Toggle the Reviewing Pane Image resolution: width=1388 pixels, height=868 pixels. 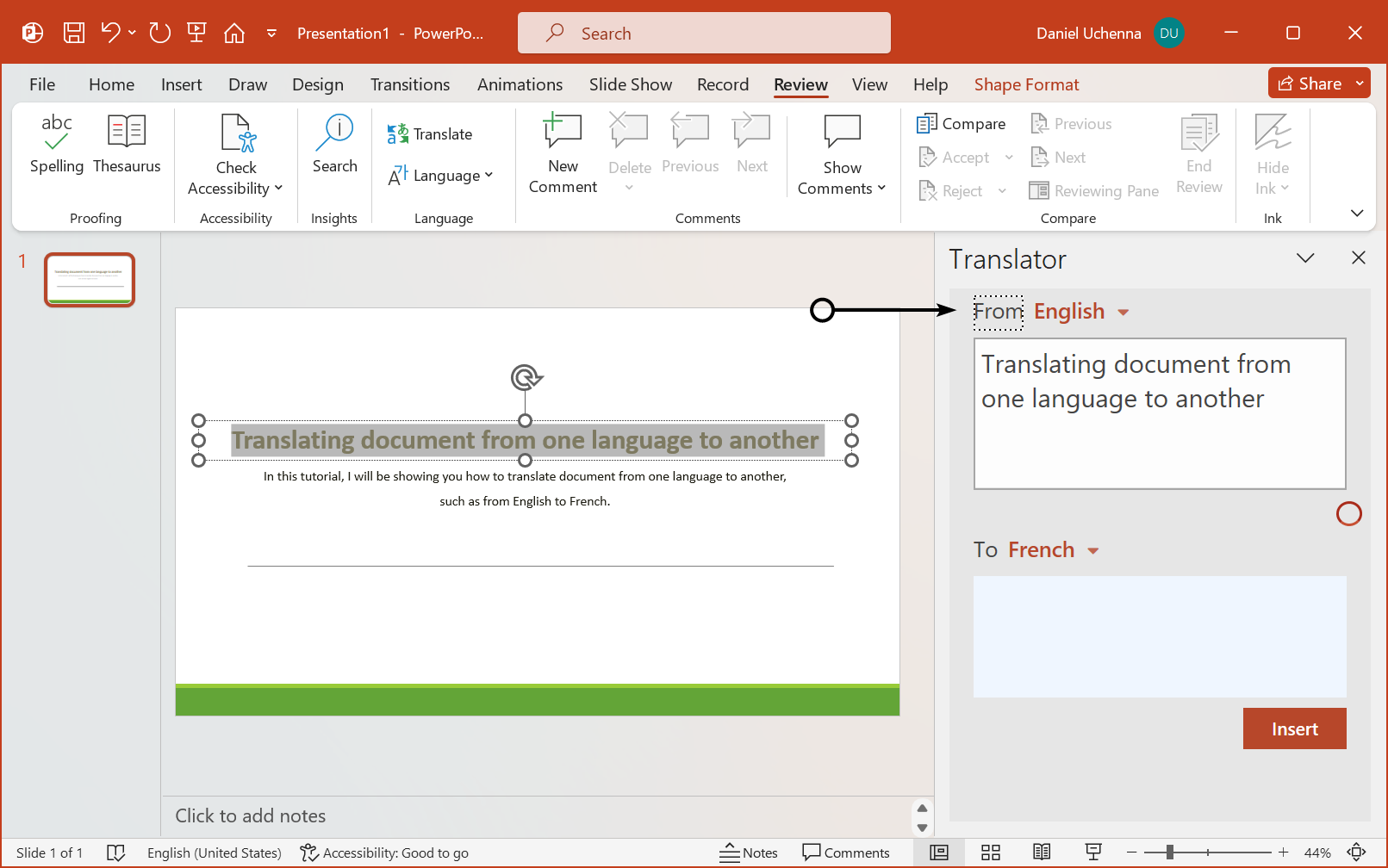pos(1093,190)
